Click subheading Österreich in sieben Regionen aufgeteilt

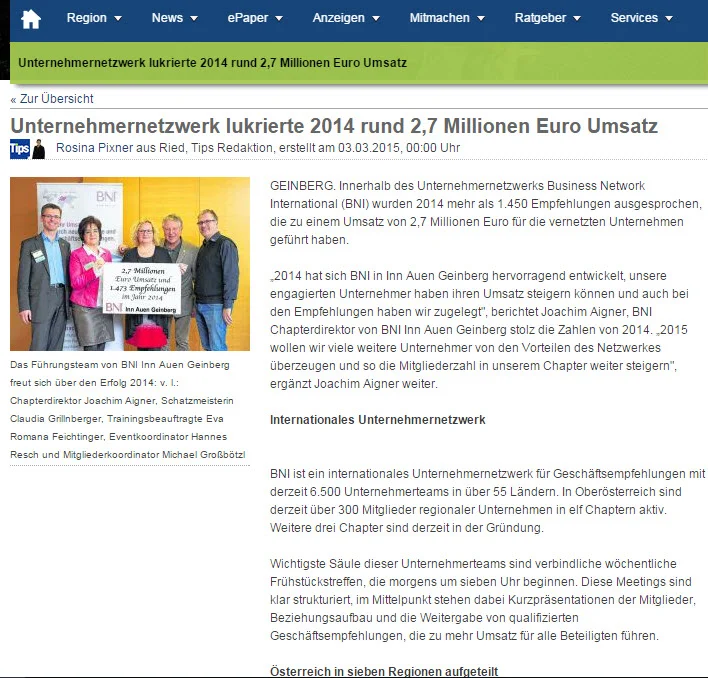(384, 671)
